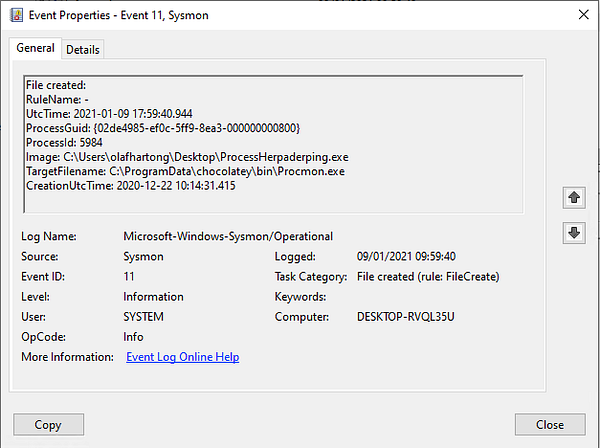The width and height of the screenshot is (600, 448).
Task: Switch to the Details tab
Action: pyautogui.click(x=83, y=49)
